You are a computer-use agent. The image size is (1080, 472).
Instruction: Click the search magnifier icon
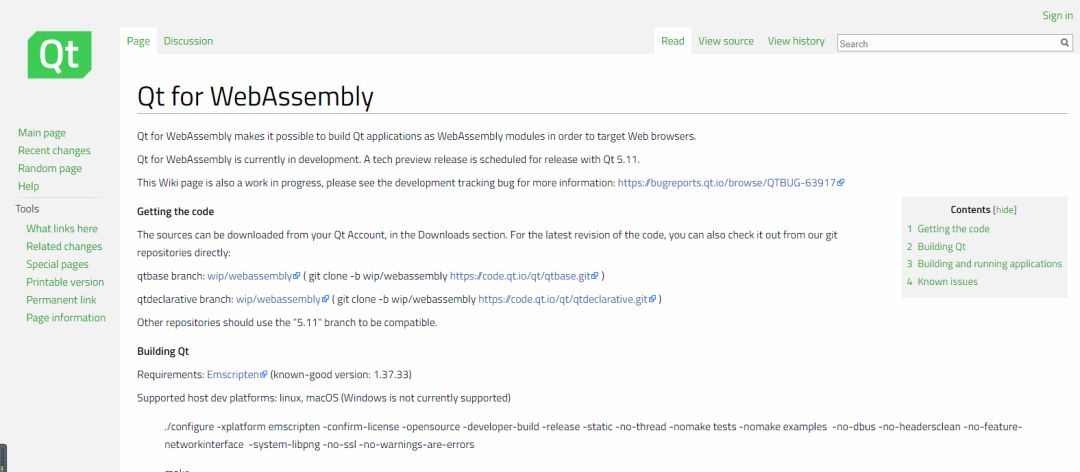click(x=1065, y=43)
